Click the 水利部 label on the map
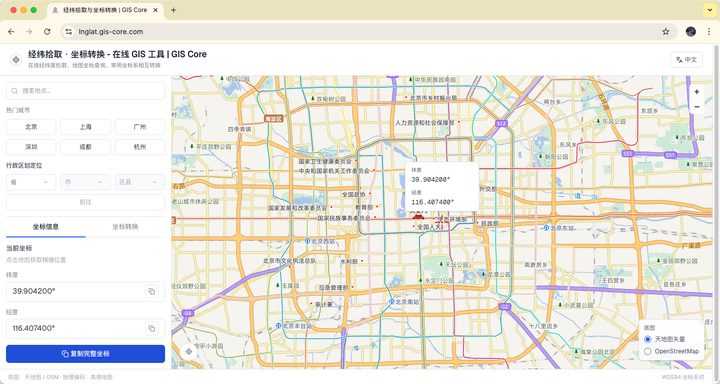Screen dimensions: 720x384 [349, 261]
